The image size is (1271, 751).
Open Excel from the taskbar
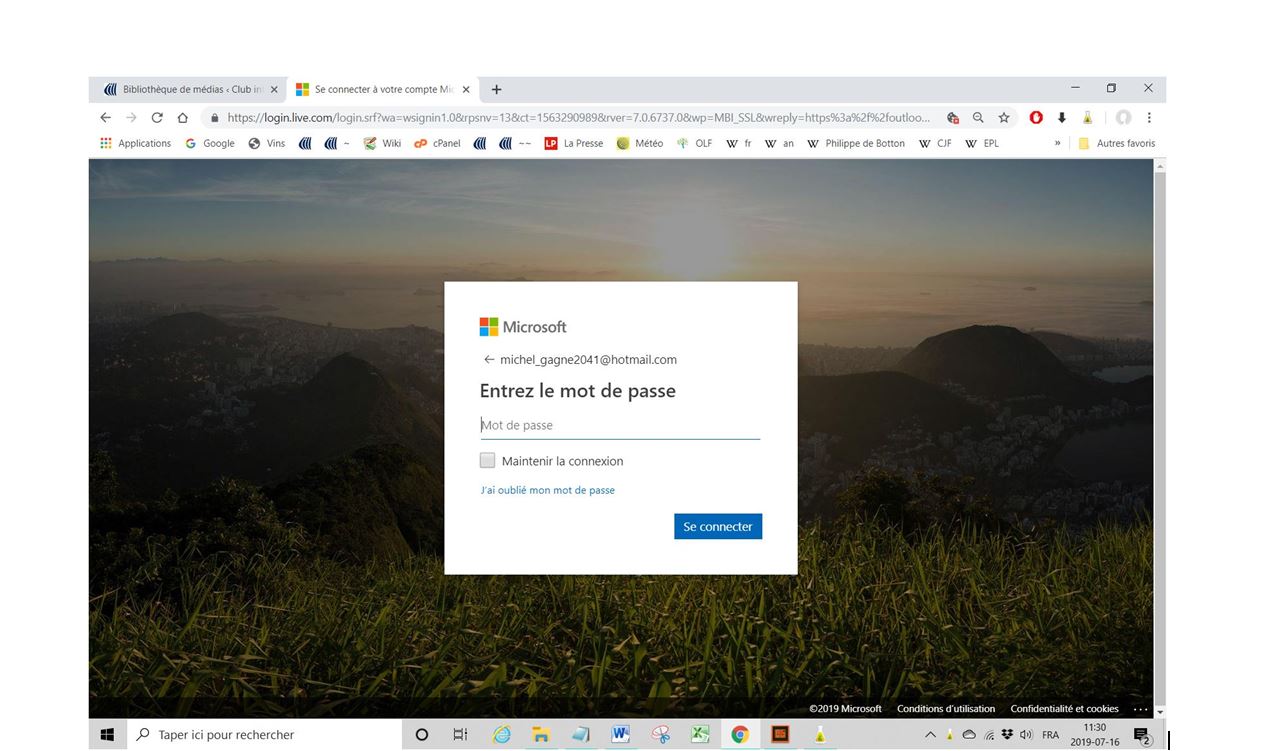pos(700,735)
